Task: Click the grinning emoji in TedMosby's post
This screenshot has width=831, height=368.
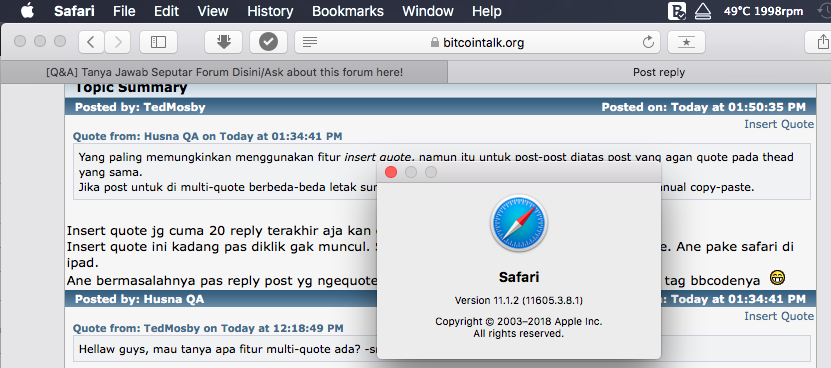Action: (x=777, y=277)
